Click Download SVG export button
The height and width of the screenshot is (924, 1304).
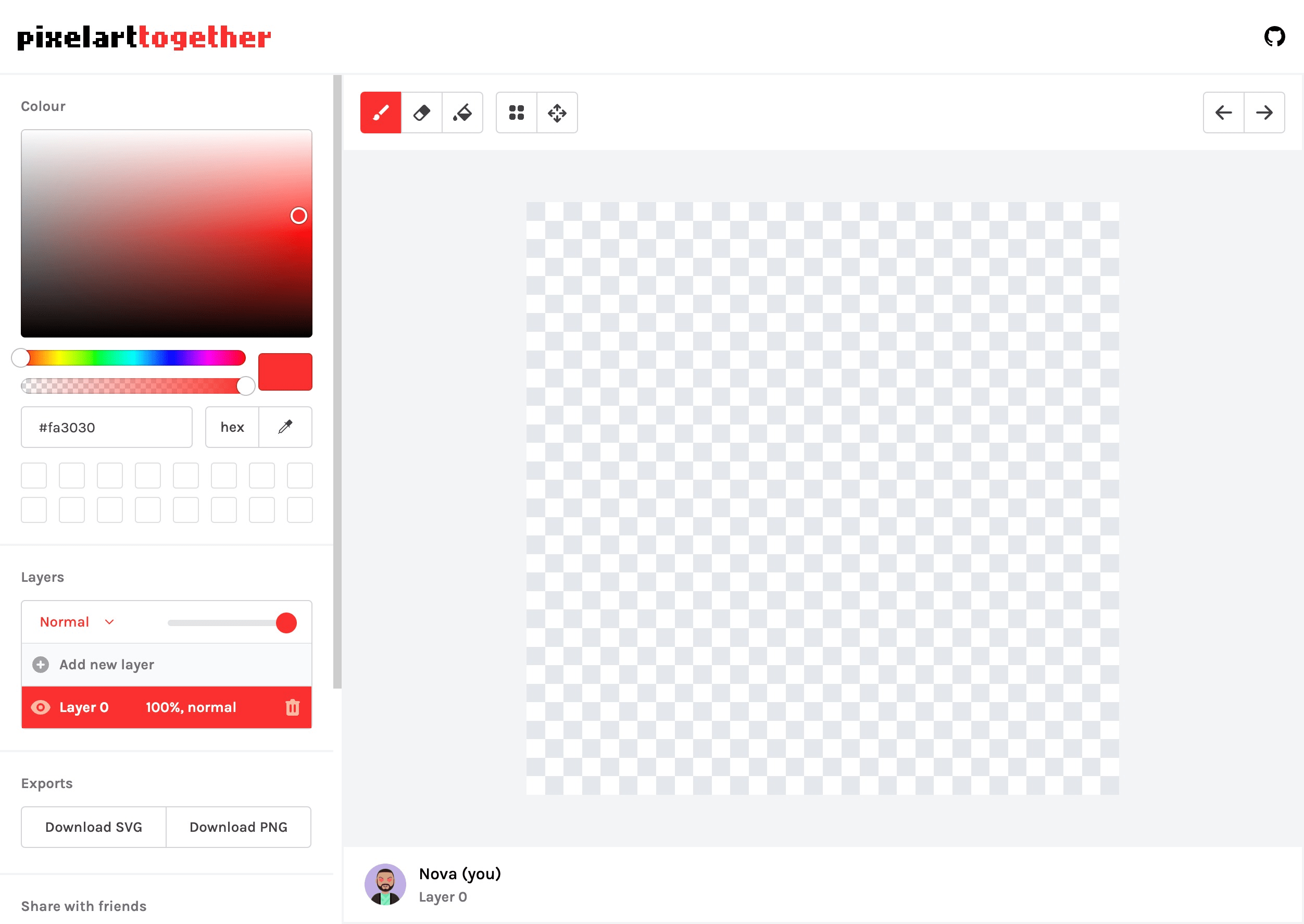[93, 827]
